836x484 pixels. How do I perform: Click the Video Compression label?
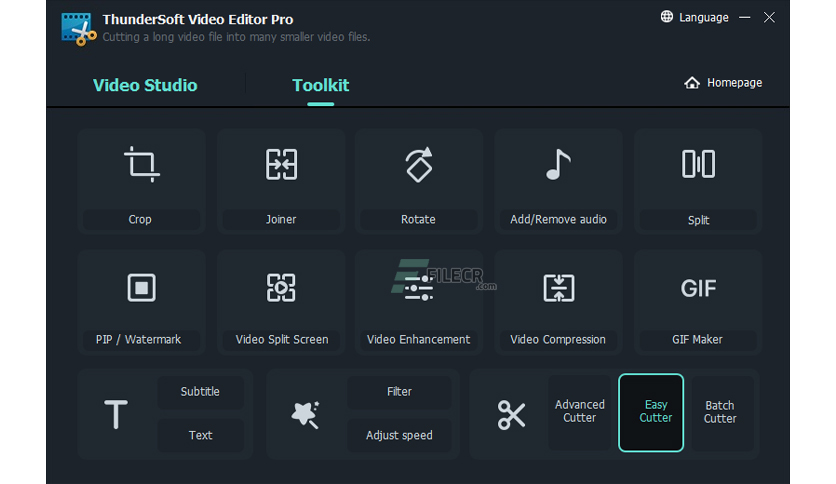point(558,340)
